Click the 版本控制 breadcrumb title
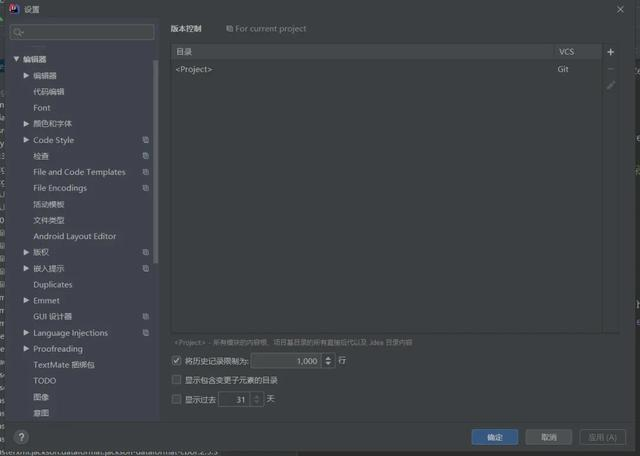Screen dimensions: 640x456 pyautogui.click(x=186, y=29)
